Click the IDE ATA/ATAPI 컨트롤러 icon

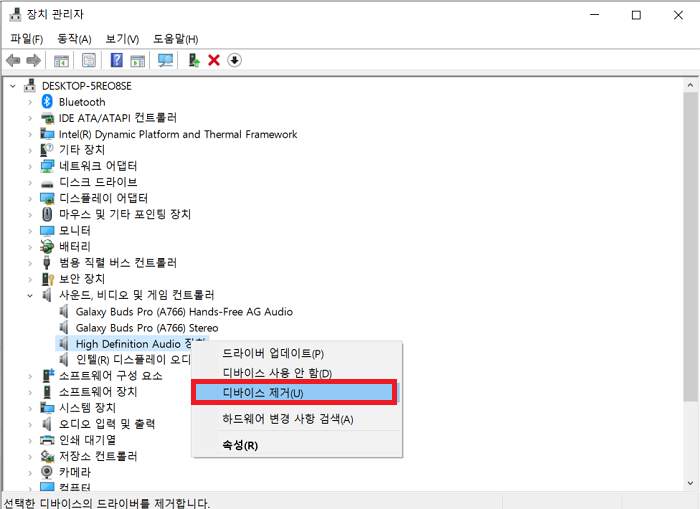click(47, 118)
